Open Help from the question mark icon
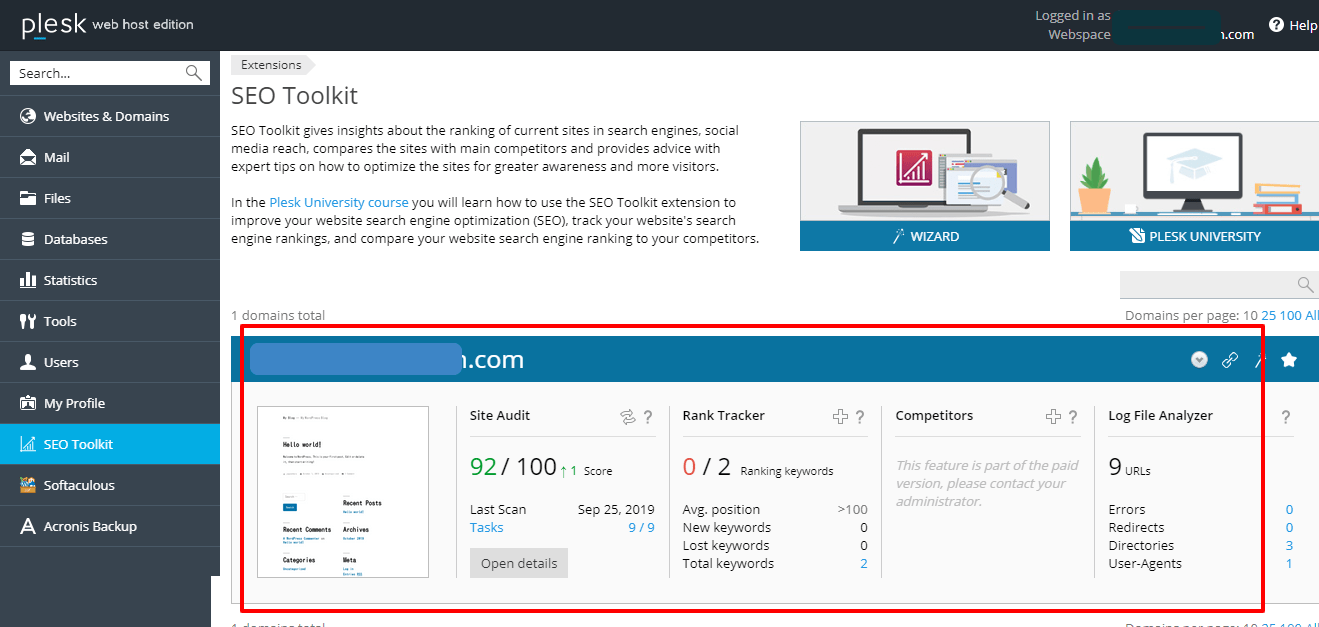 (x=1276, y=25)
